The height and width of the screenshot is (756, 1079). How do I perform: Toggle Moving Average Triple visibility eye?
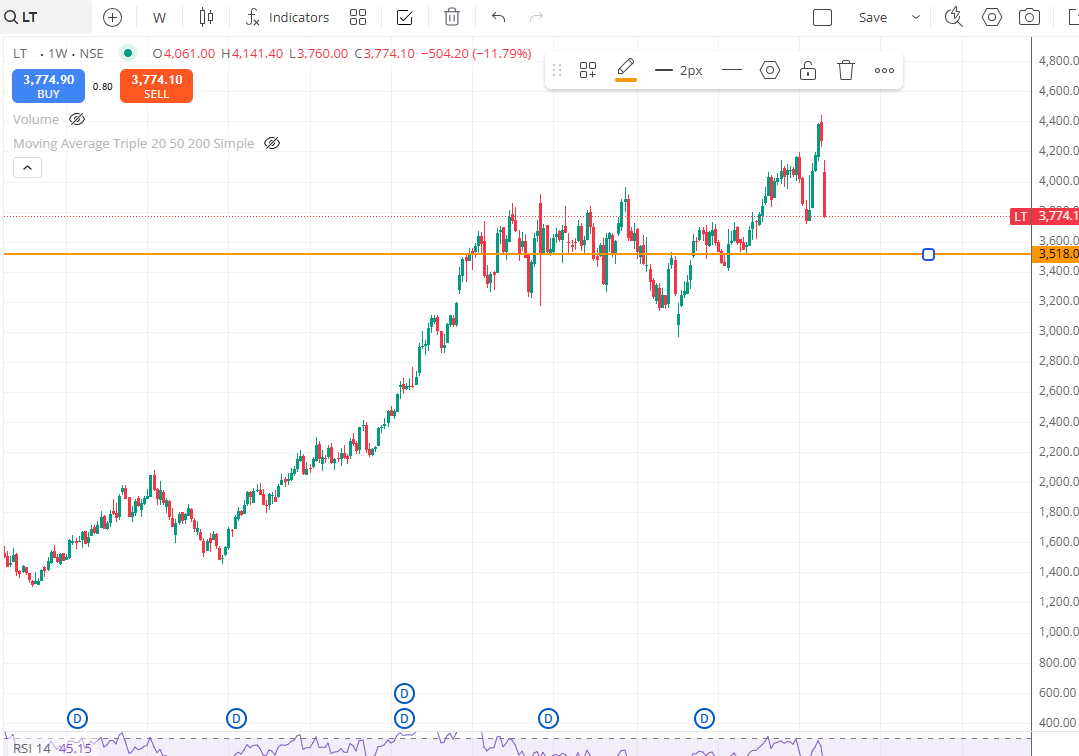(x=272, y=143)
